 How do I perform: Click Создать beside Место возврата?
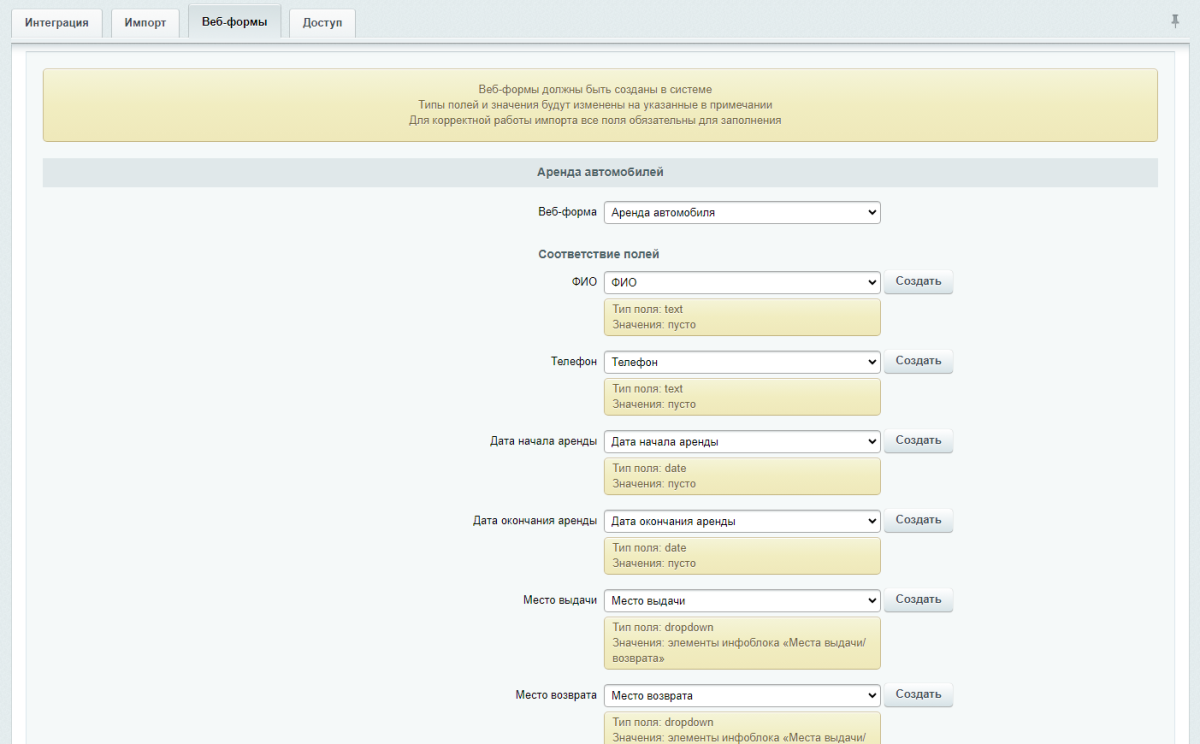[x=917, y=694]
